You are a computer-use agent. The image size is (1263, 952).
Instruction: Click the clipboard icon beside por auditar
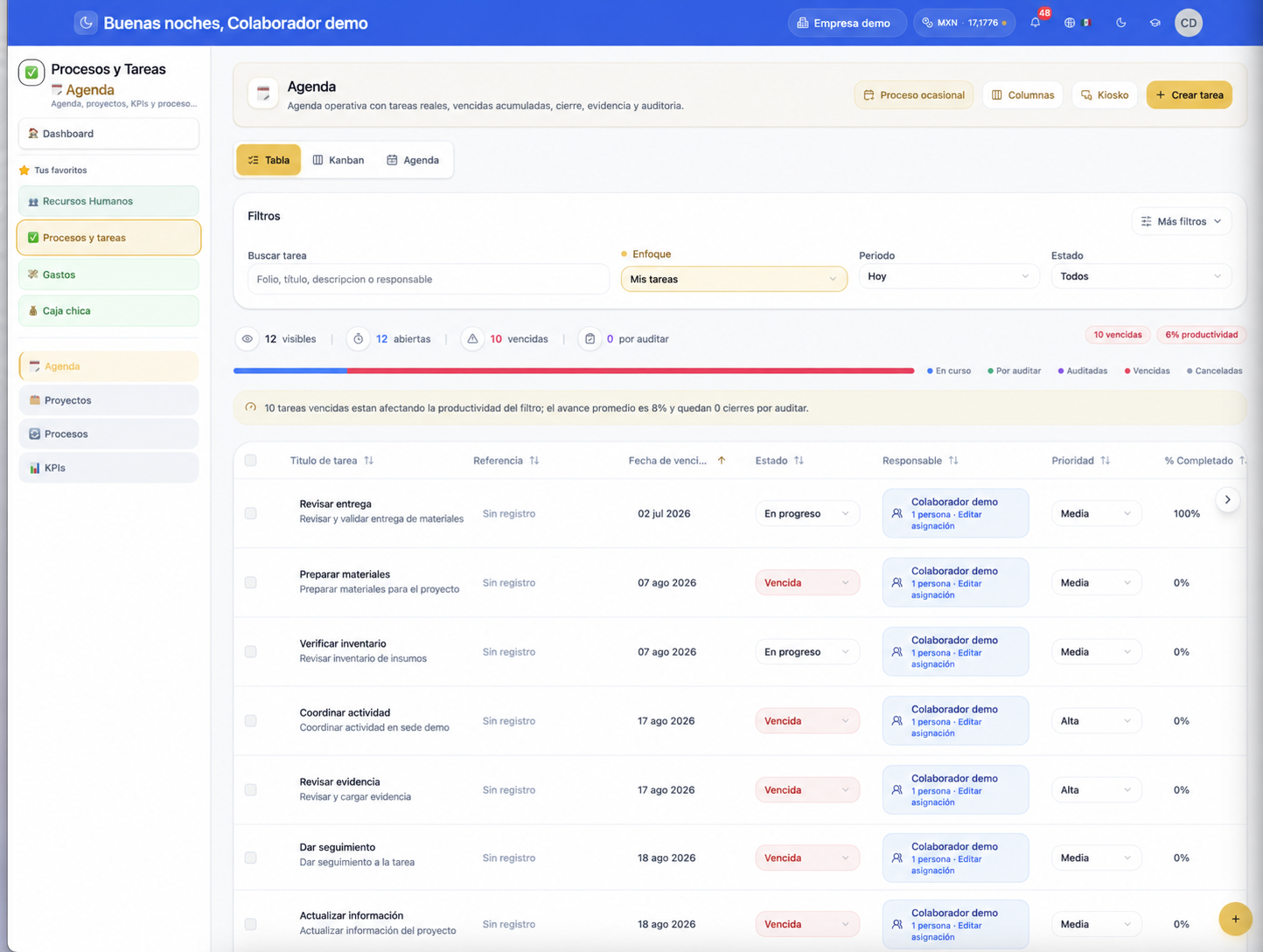[590, 339]
